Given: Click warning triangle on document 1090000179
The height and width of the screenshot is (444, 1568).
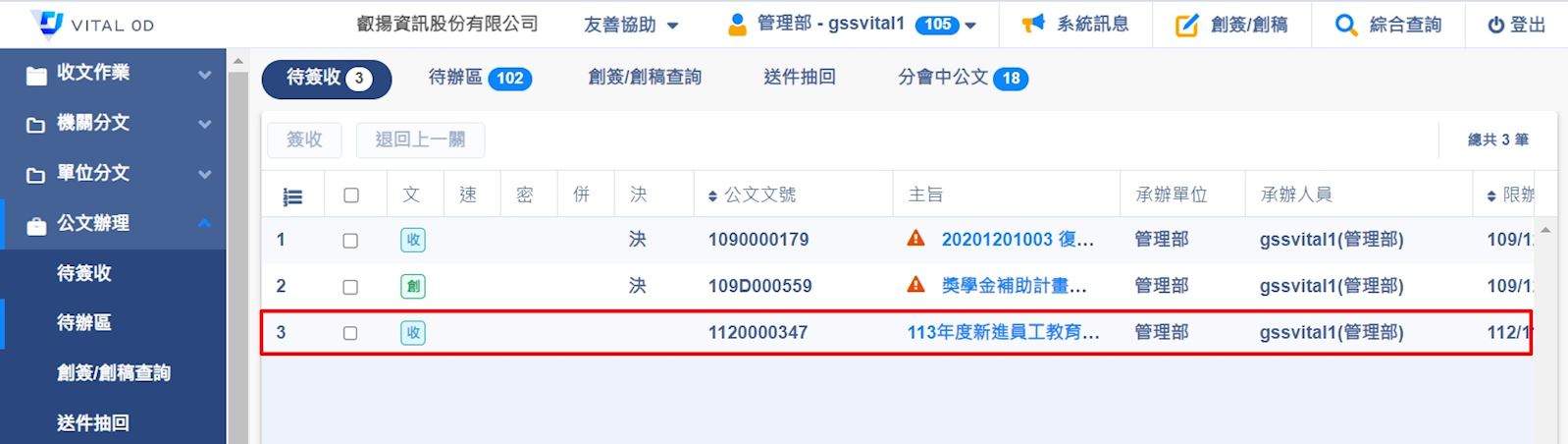Looking at the screenshot, I should point(915,239).
